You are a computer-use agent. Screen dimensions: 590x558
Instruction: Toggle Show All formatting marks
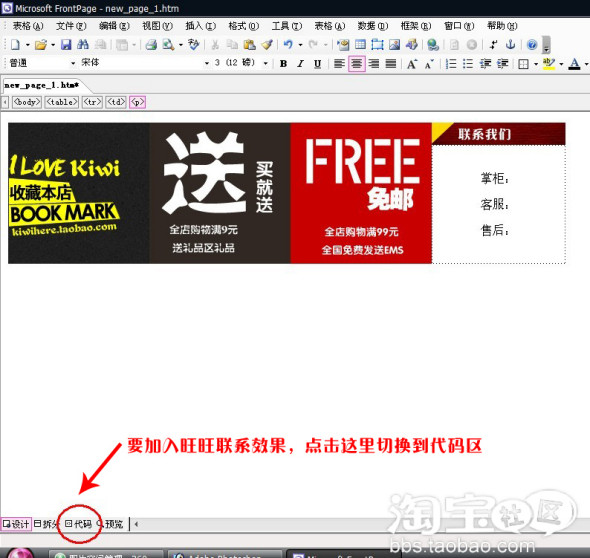point(493,45)
